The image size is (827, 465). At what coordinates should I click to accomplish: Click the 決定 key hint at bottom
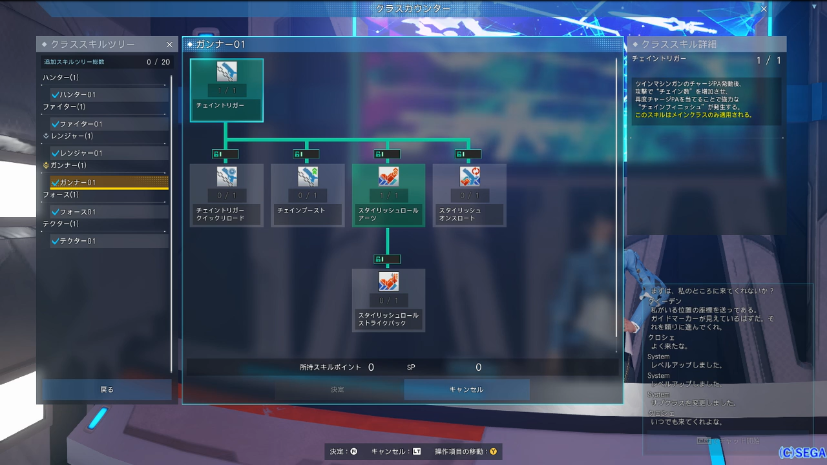(x=343, y=451)
